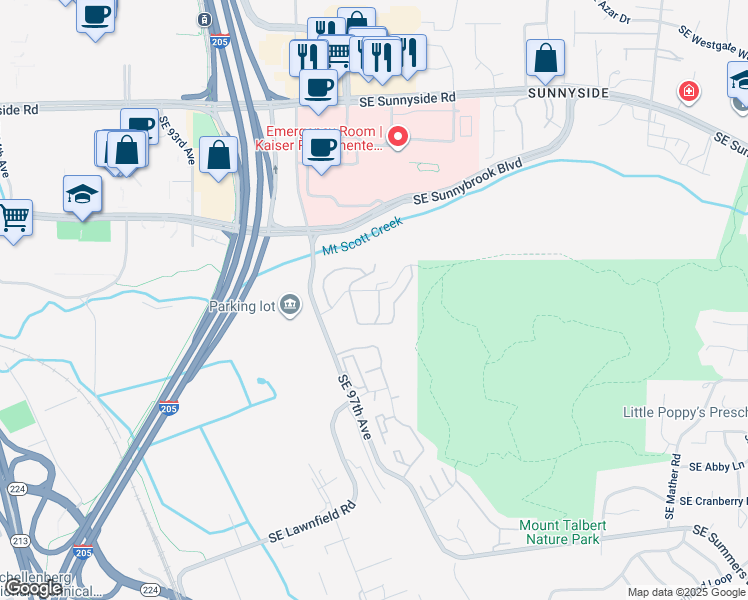The height and width of the screenshot is (600, 748).
Task: Select the shopping bag marker beside SE 93rd Ave
Action: [x=218, y=157]
